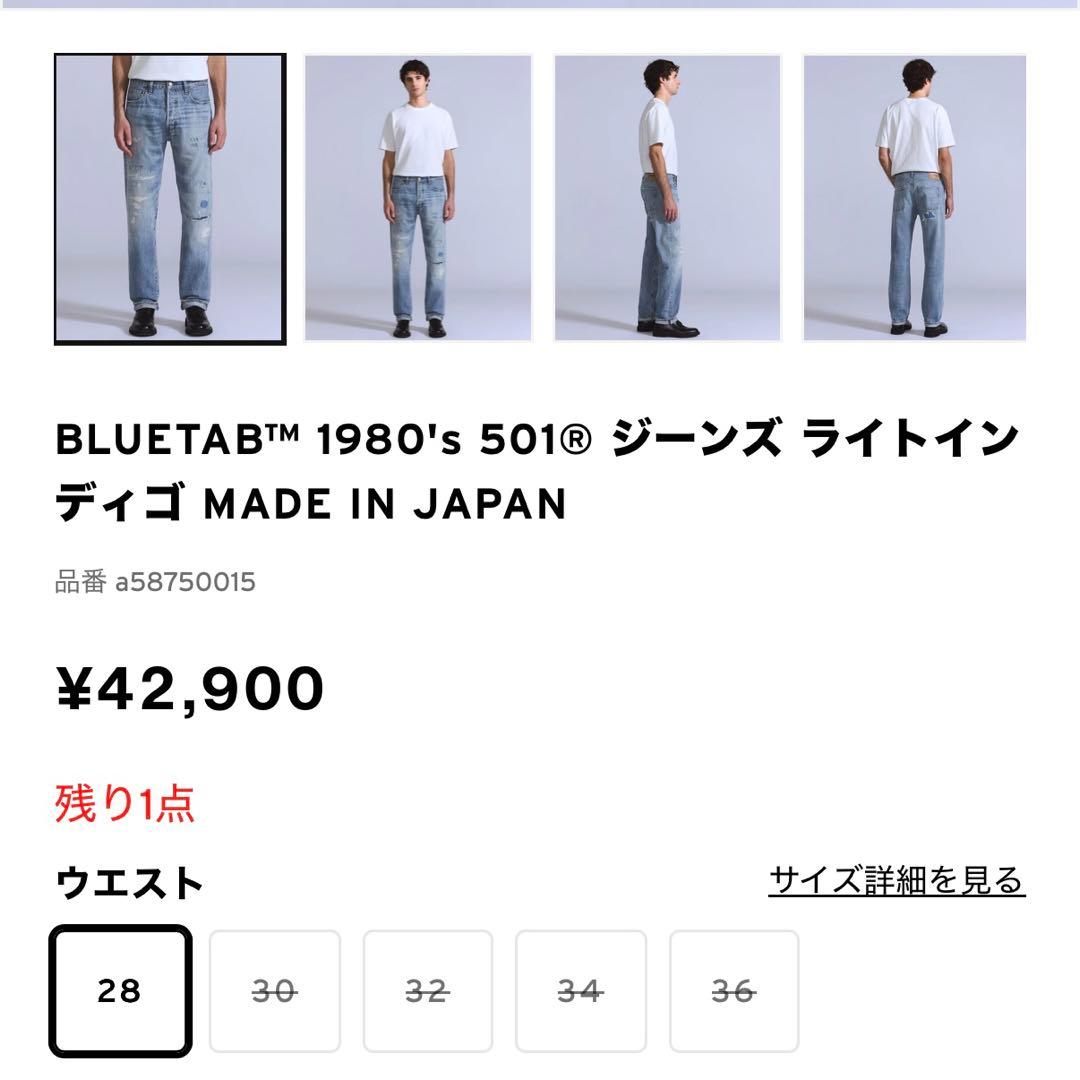Click the sold-out size 30 option
Screen dimensions: 1080x1080
(276, 990)
